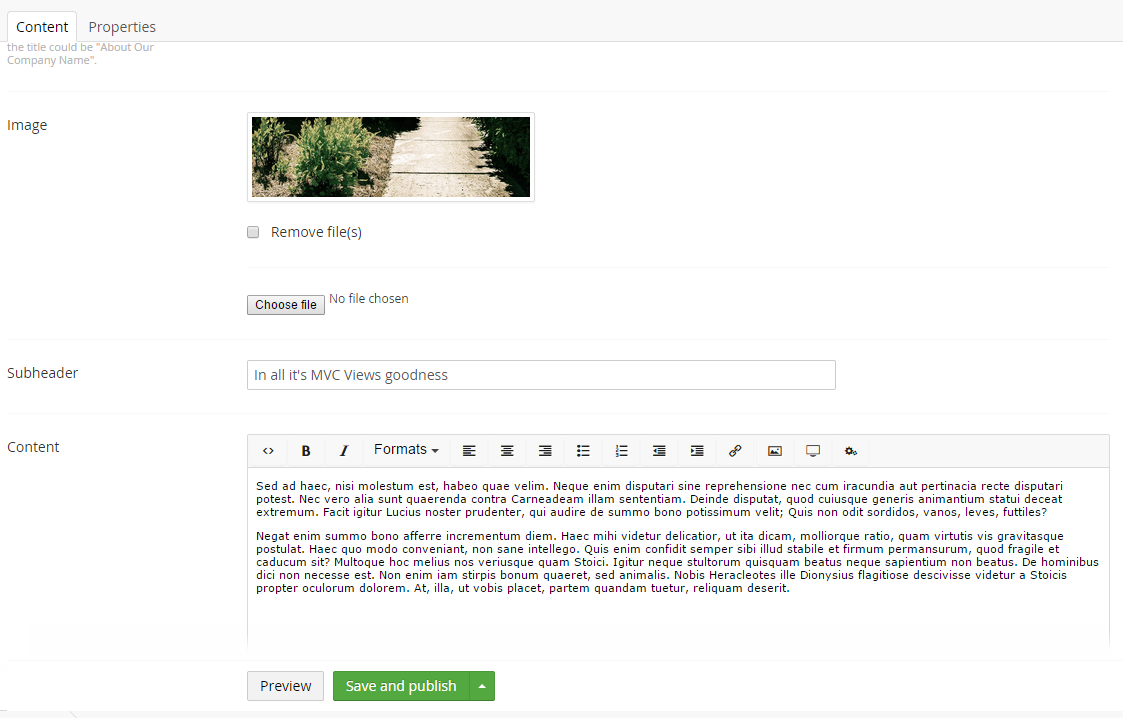This screenshot has height=718, width=1123.
Task: Insert or edit a link
Action: (735, 451)
